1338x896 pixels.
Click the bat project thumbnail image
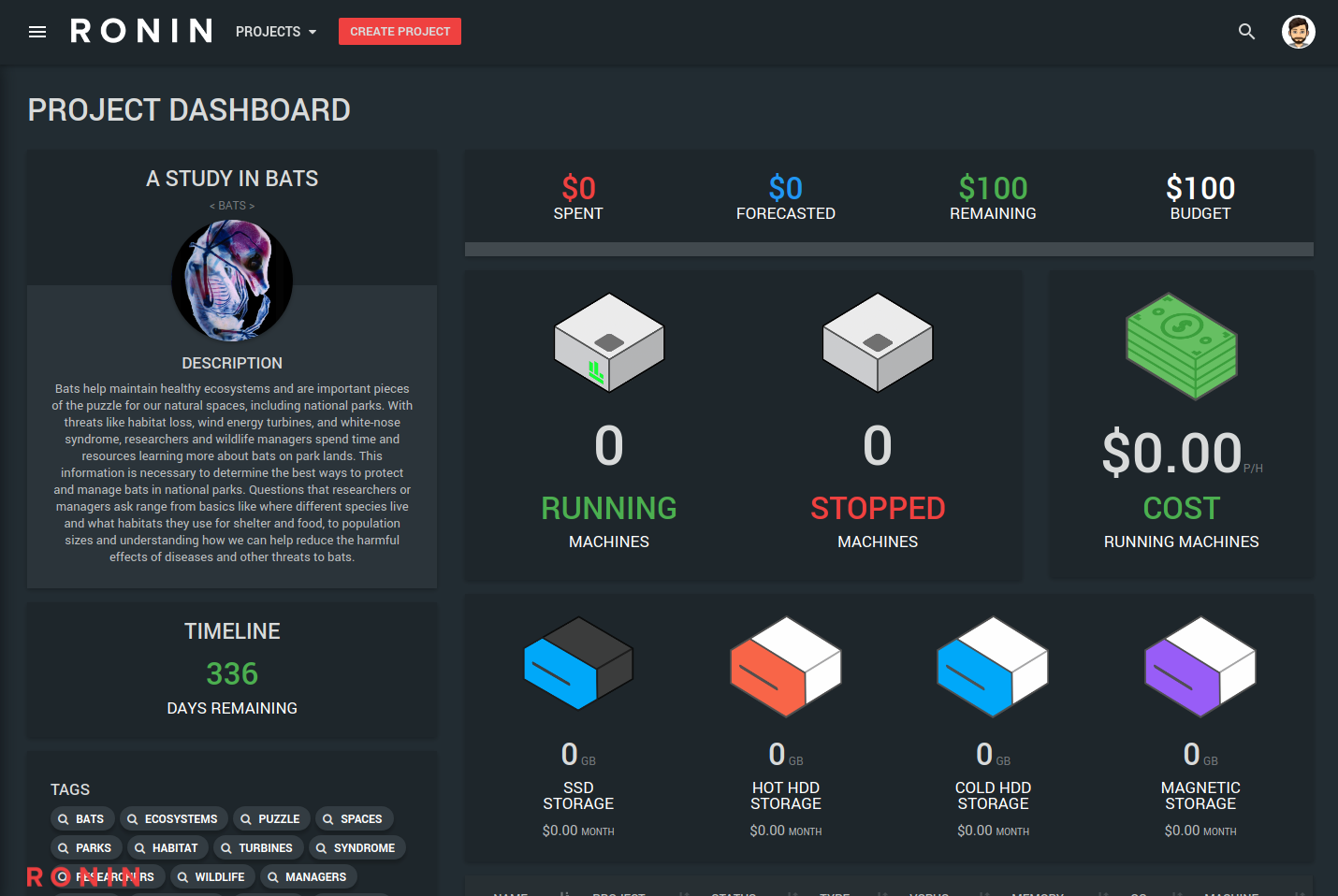(x=232, y=281)
